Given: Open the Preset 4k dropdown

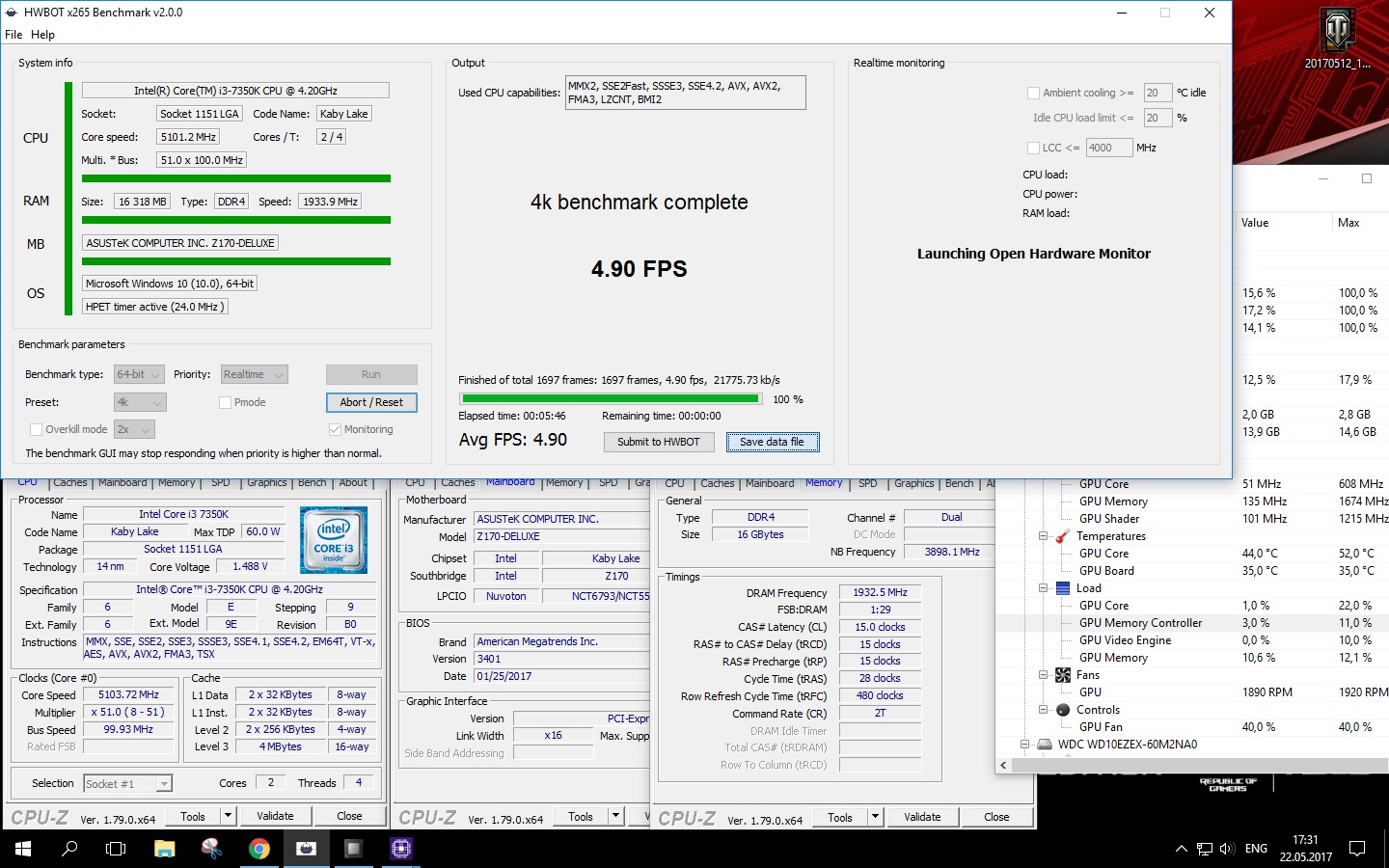Looking at the screenshot, I should tap(140, 403).
